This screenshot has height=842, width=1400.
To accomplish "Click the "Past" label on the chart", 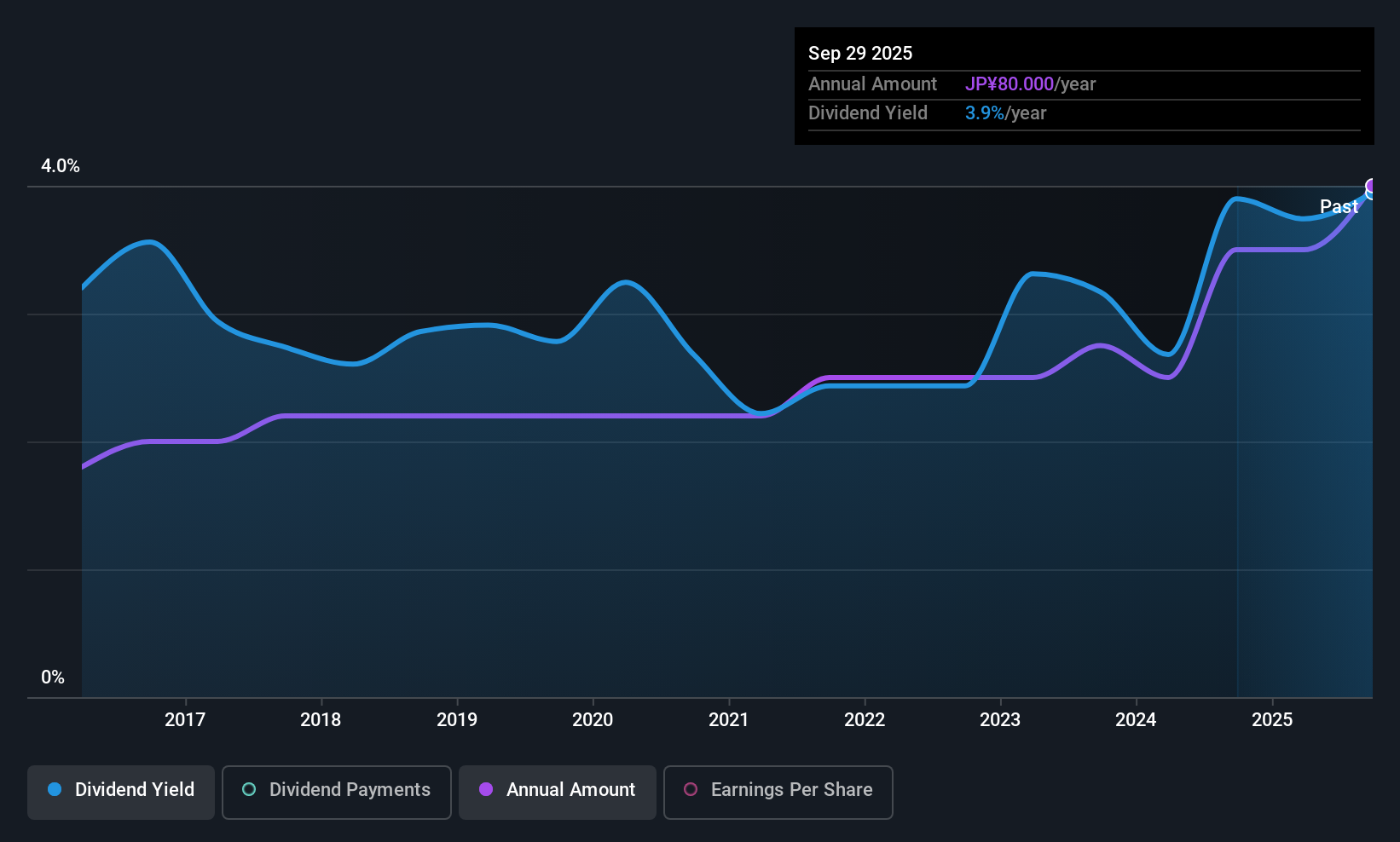I will point(1339,207).
